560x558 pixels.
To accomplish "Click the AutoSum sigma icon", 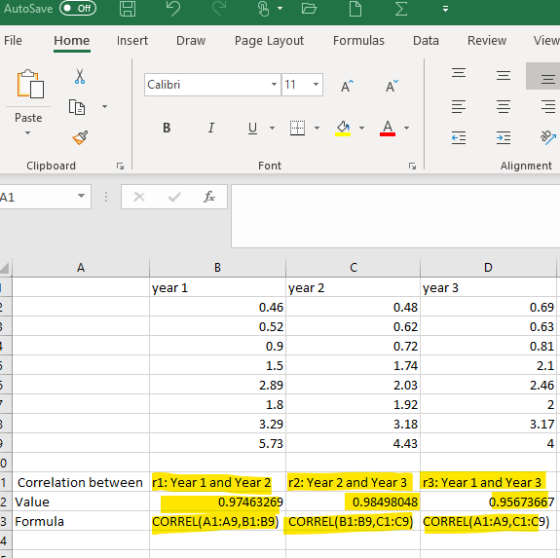I will tap(401, 9).
